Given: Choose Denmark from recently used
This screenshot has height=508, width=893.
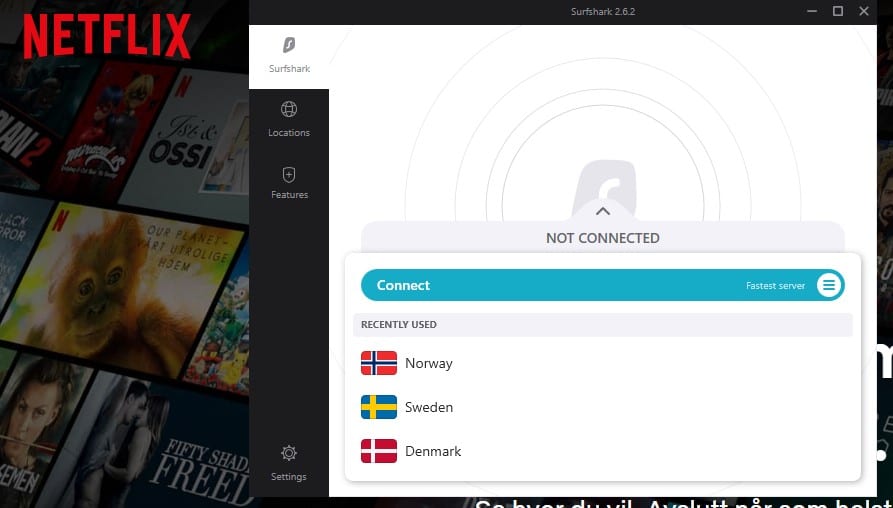Looking at the screenshot, I should pos(603,451).
